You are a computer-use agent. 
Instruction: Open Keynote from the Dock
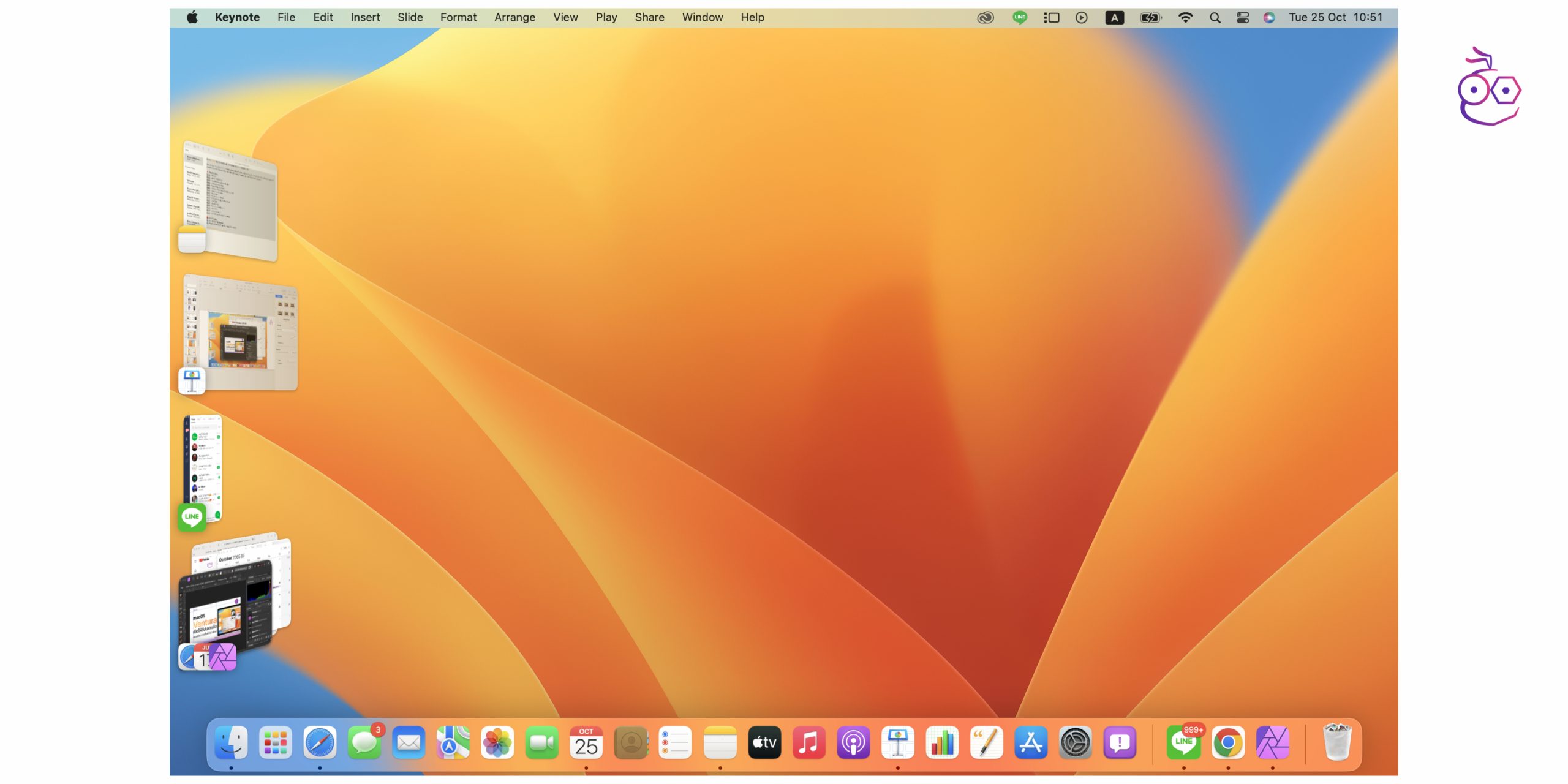[x=897, y=743]
